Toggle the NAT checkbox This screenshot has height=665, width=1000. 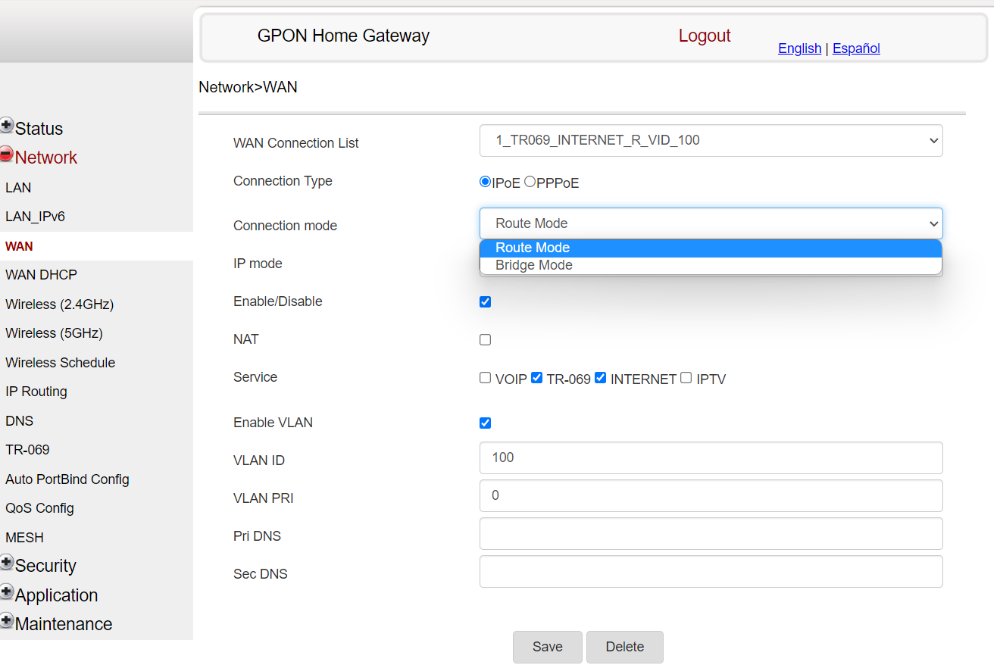click(x=485, y=340)
